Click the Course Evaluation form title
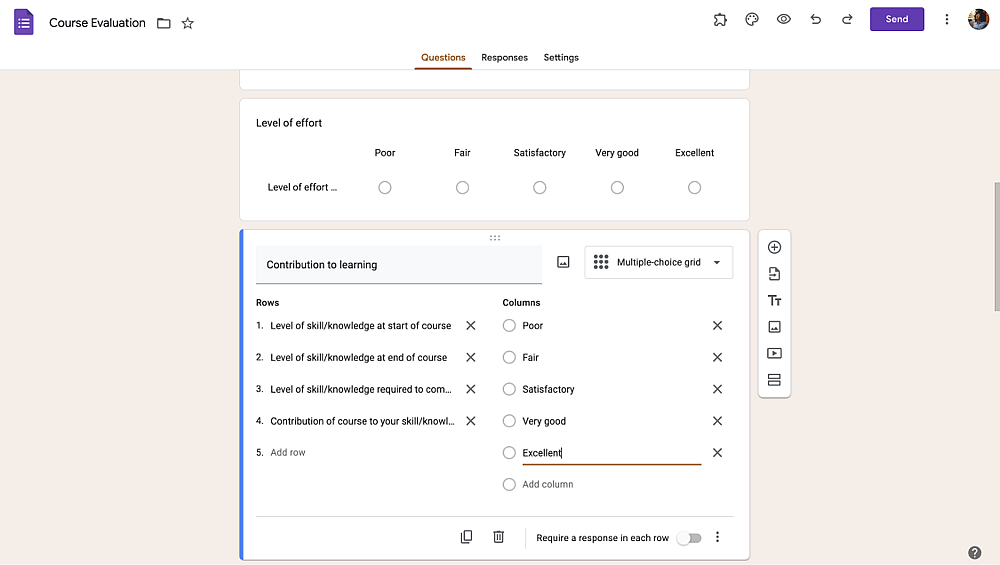 click(x=98, y=23)
